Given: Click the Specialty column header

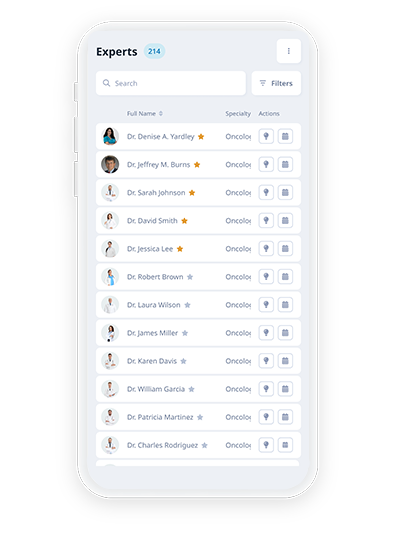Looking at the screenshot, I should tap(238, 114).
